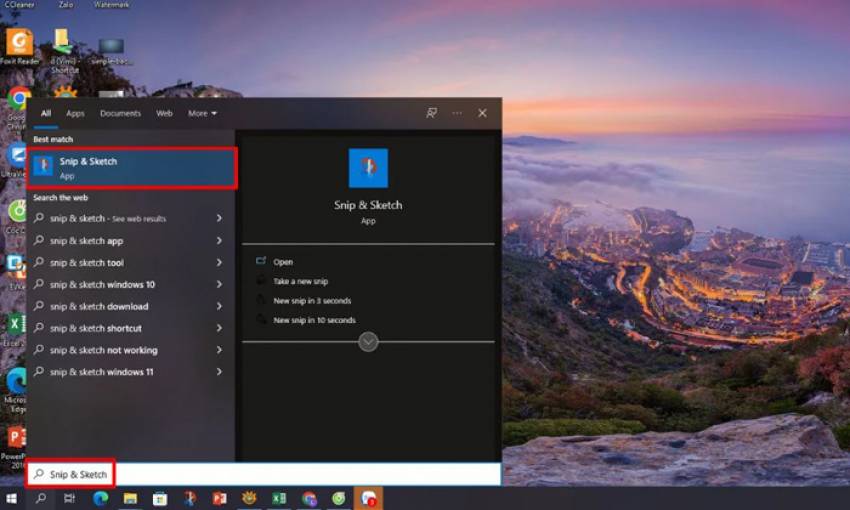Click Open in the Snip & Sketch preview pane

pos(282,262)
